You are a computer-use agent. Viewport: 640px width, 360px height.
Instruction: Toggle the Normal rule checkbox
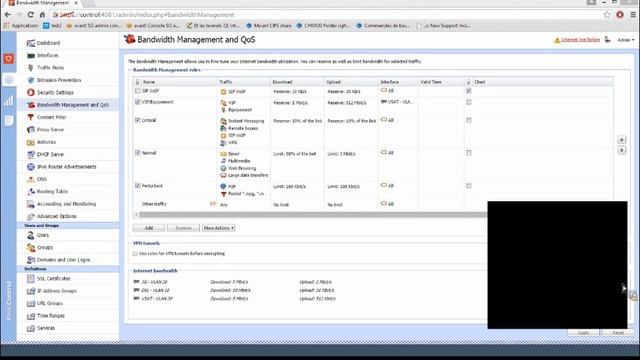[x=138, y=153]
